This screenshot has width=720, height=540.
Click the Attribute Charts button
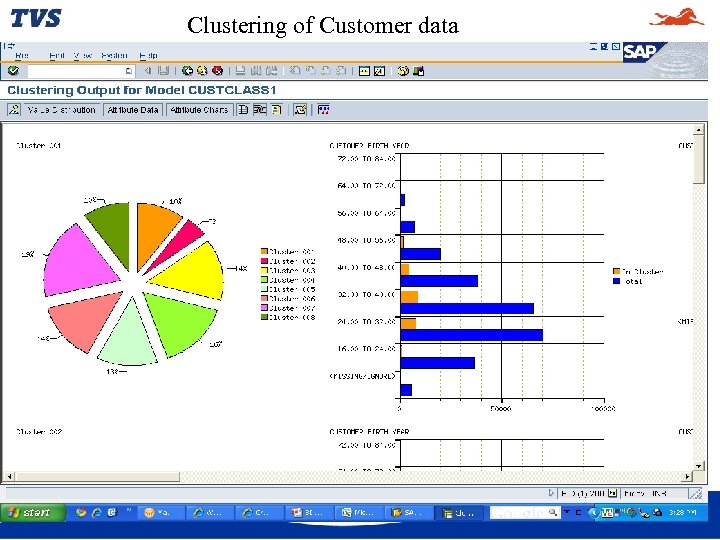(x=199, y=110)
